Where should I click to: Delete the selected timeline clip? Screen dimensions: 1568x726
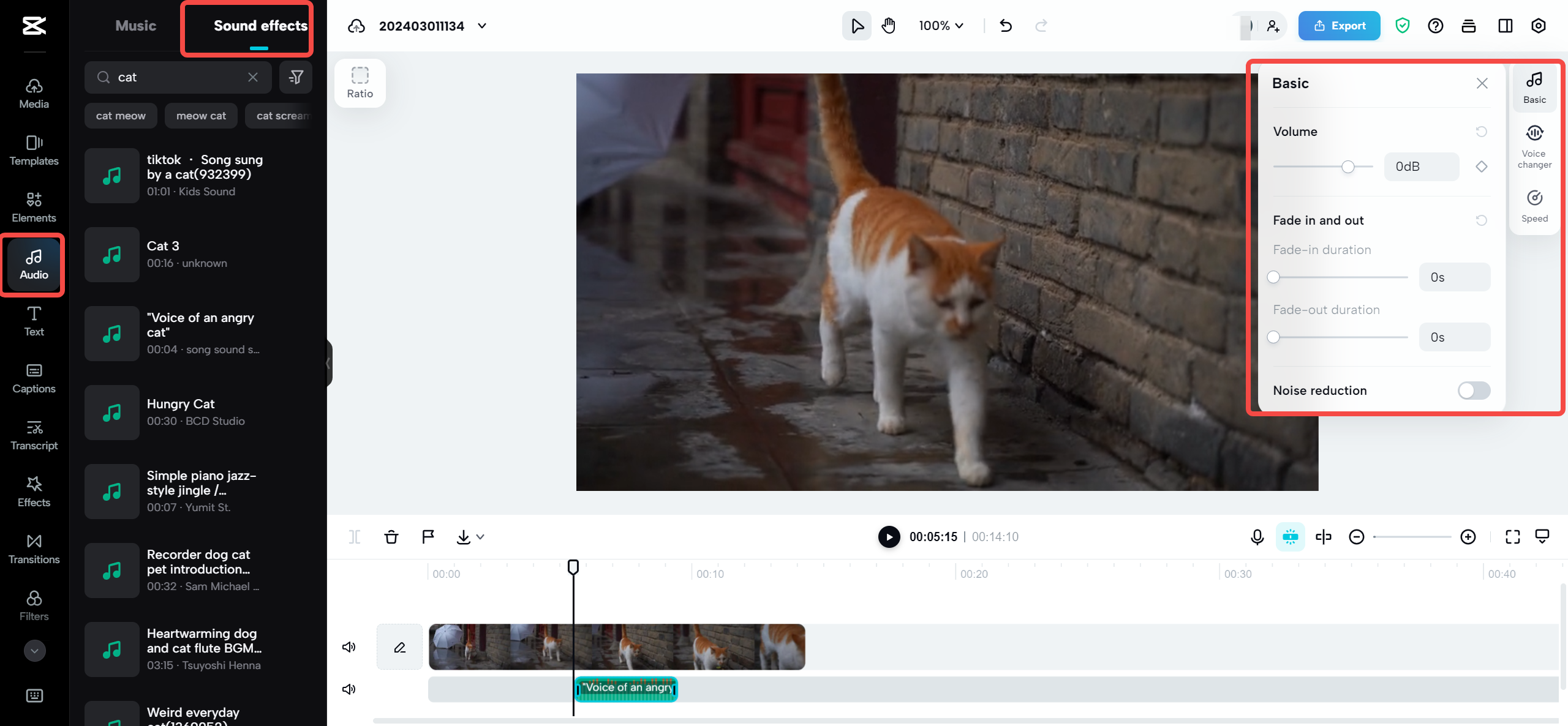(x=391, y=536)
